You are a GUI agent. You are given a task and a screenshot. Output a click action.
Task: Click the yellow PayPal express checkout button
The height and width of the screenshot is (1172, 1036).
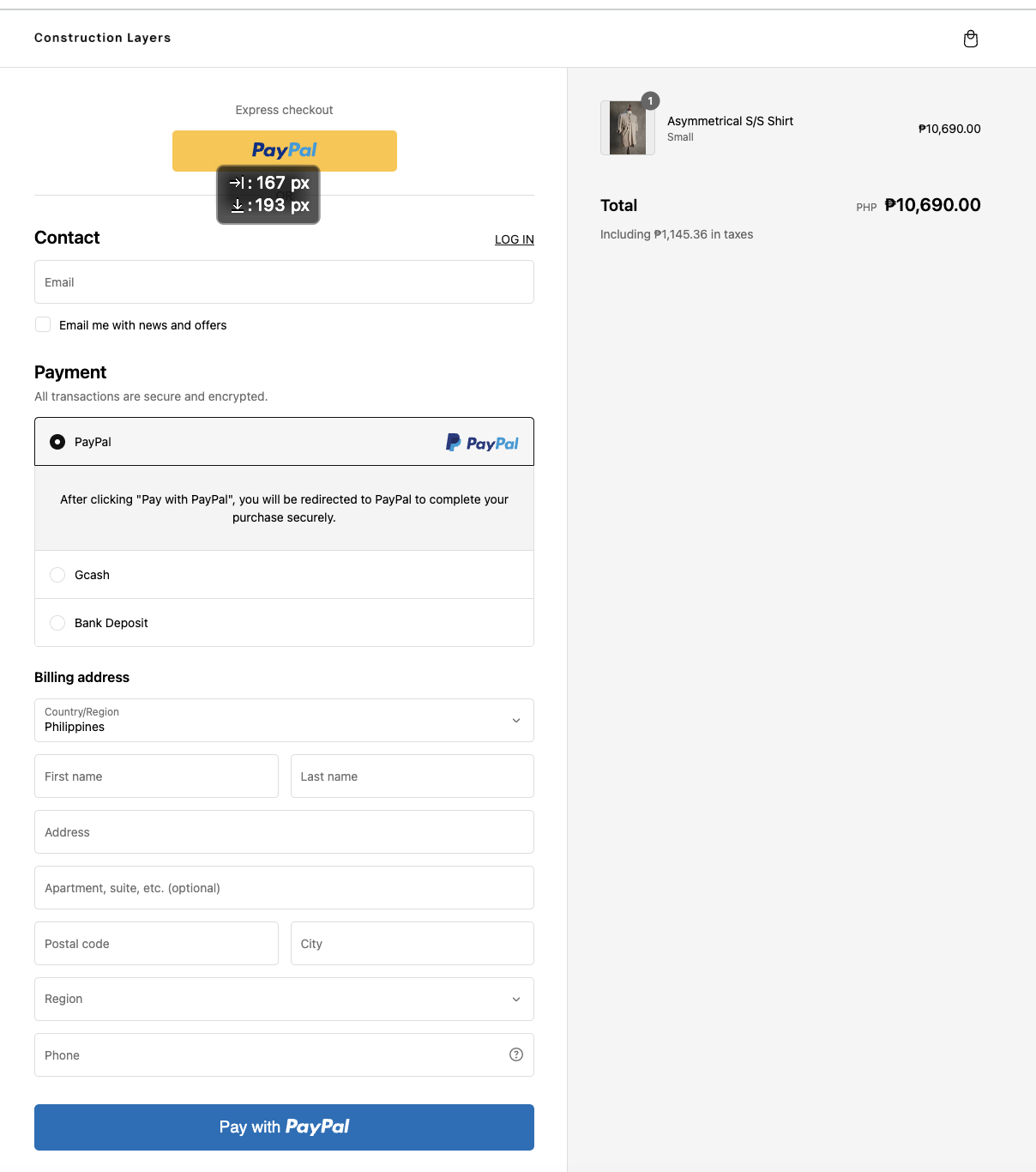285,151
